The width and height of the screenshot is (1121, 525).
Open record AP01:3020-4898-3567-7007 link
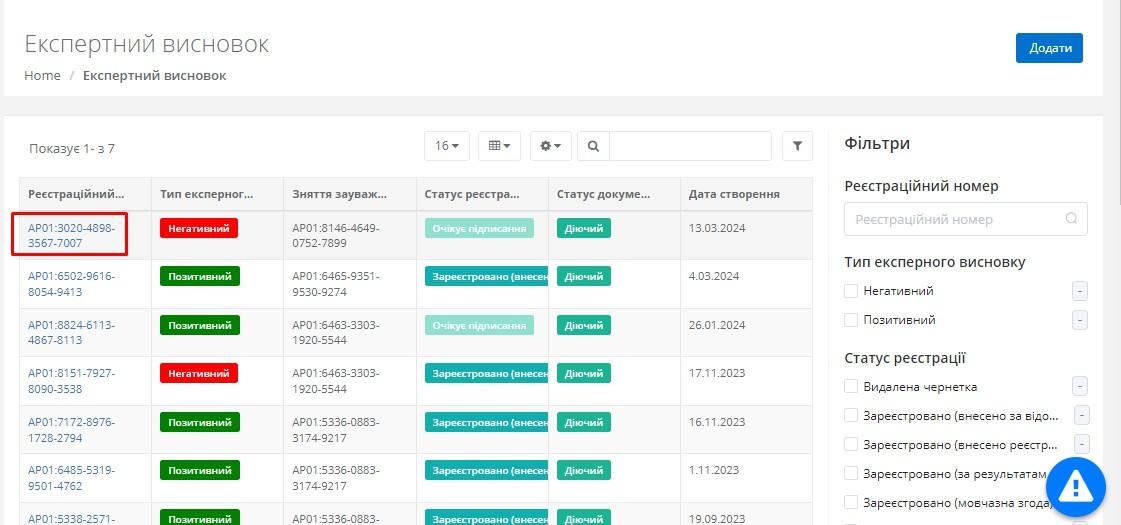pos(71,235)
